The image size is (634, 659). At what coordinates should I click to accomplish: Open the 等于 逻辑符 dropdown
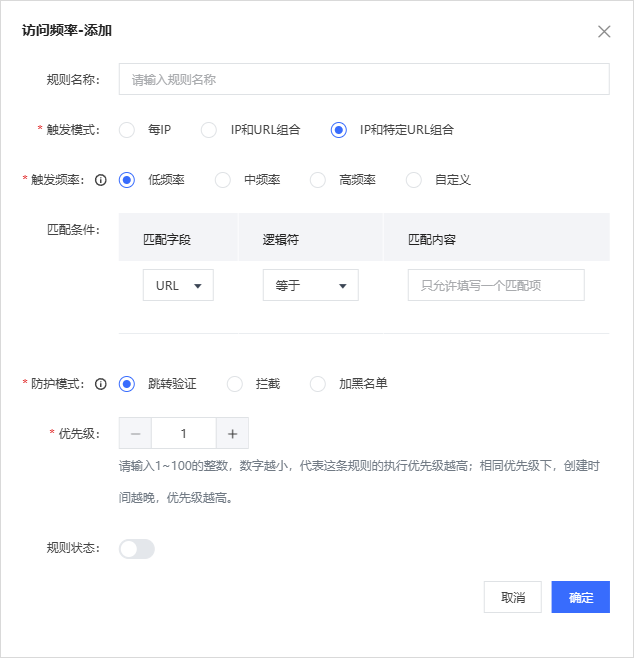(310, 285)
